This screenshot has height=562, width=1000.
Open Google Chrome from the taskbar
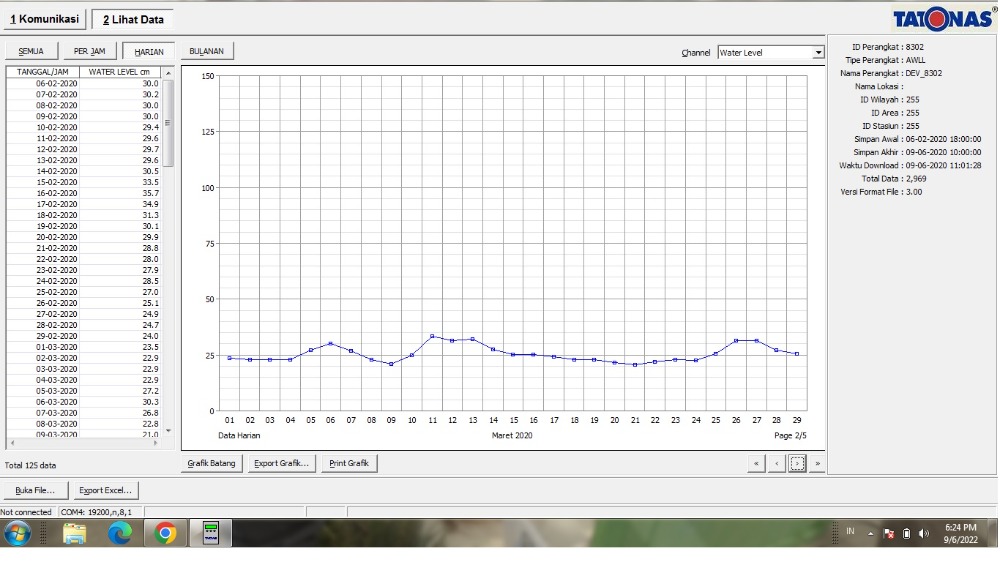[166, 533]
